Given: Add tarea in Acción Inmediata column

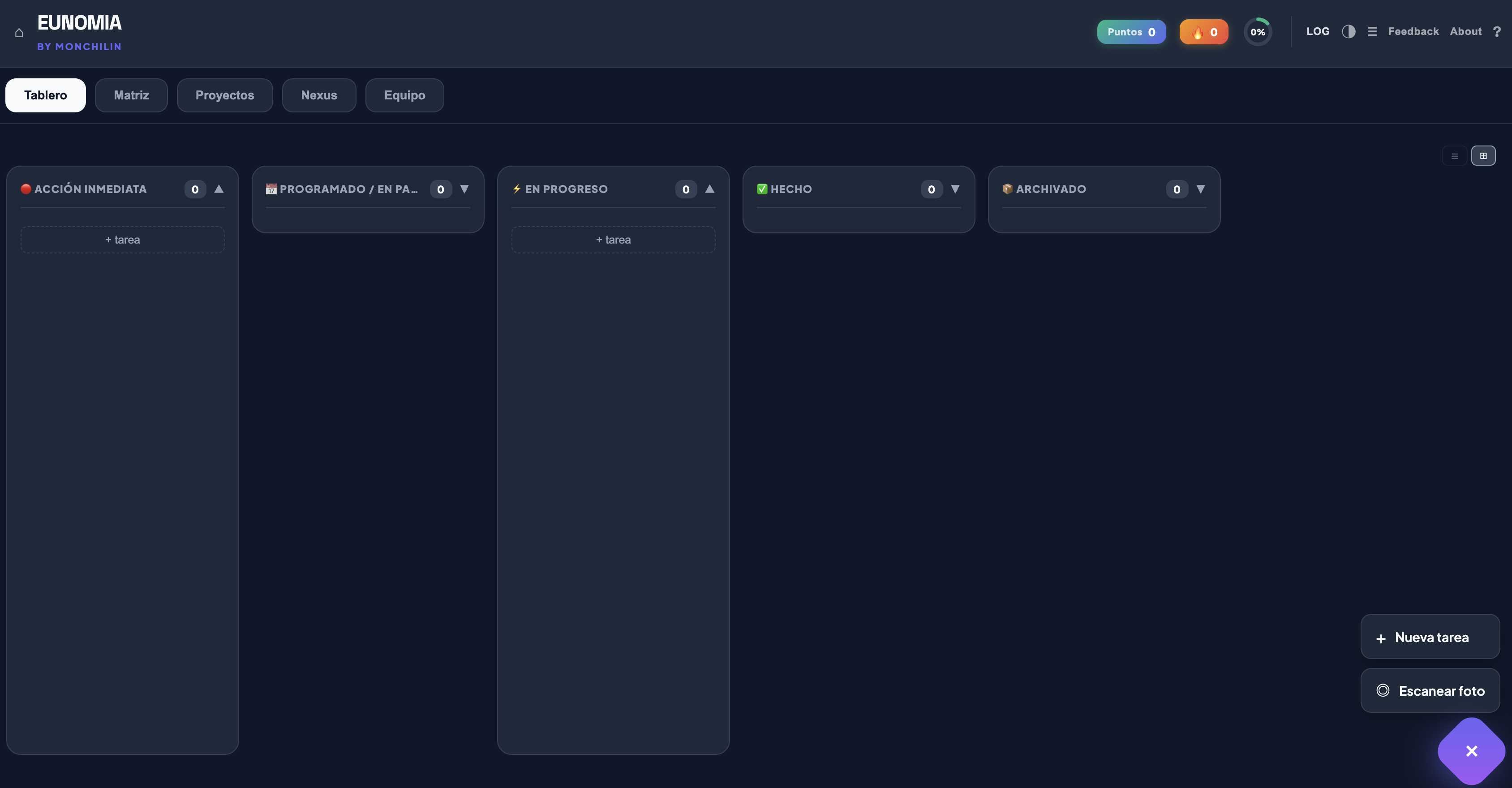Looking at the screenshot, I should pyautogui.click(x=123, y=240).
